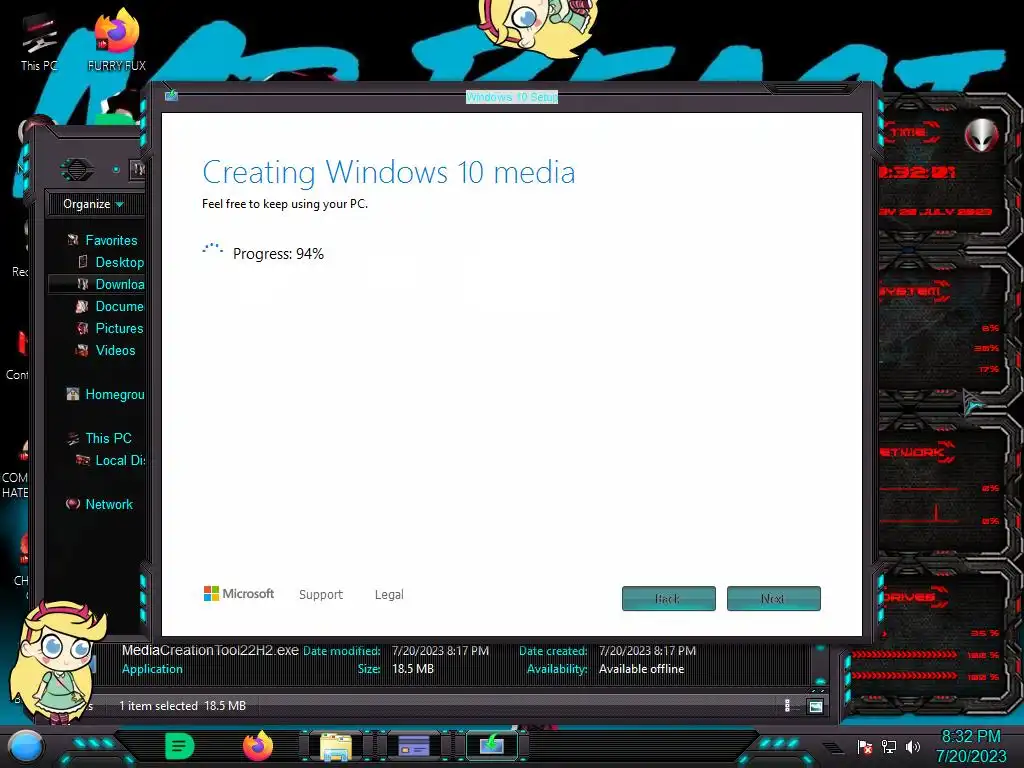This screenshot has height=768, width=1024.
Task: Click the Pictures folder icon in Explorer tree
Action: (82, 328)
